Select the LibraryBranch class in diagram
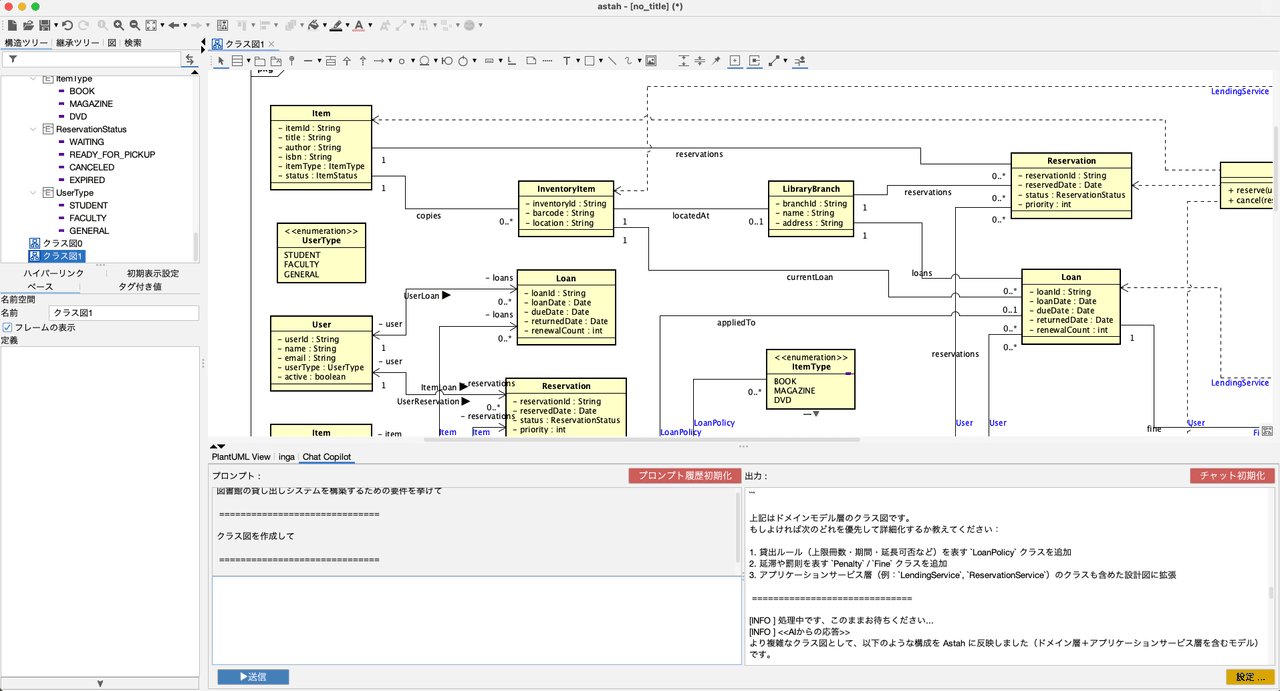 (x=810, y=209)
